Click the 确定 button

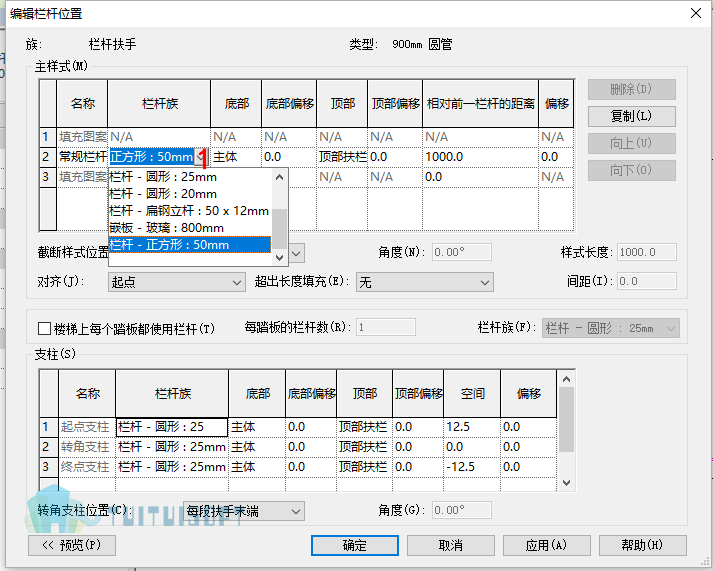[x=355, y=545]
